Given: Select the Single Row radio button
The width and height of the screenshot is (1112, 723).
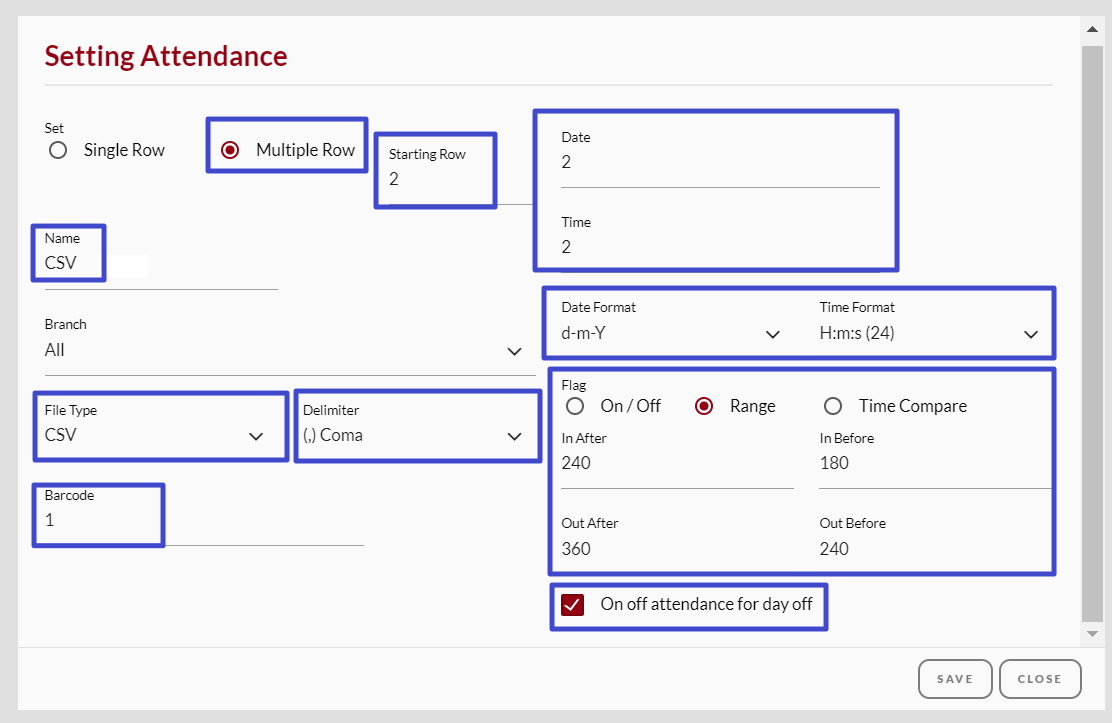Looking at the screenshot, I should pos(57,150).
